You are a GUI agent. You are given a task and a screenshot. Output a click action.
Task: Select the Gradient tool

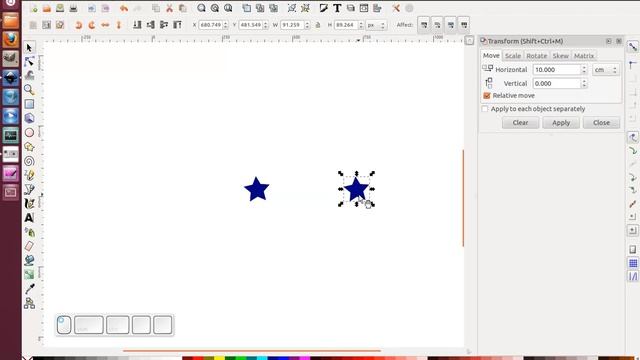click(29, 274)
